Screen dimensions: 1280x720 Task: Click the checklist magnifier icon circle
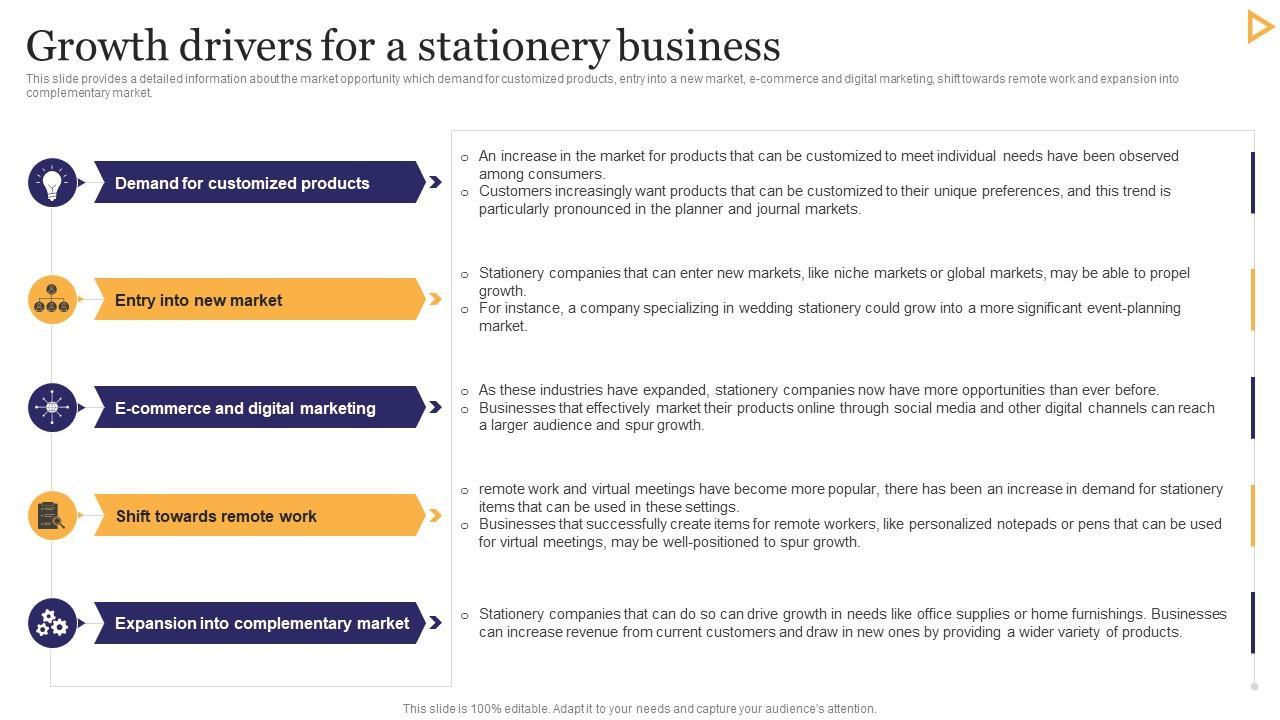click(x=52, y=516)
